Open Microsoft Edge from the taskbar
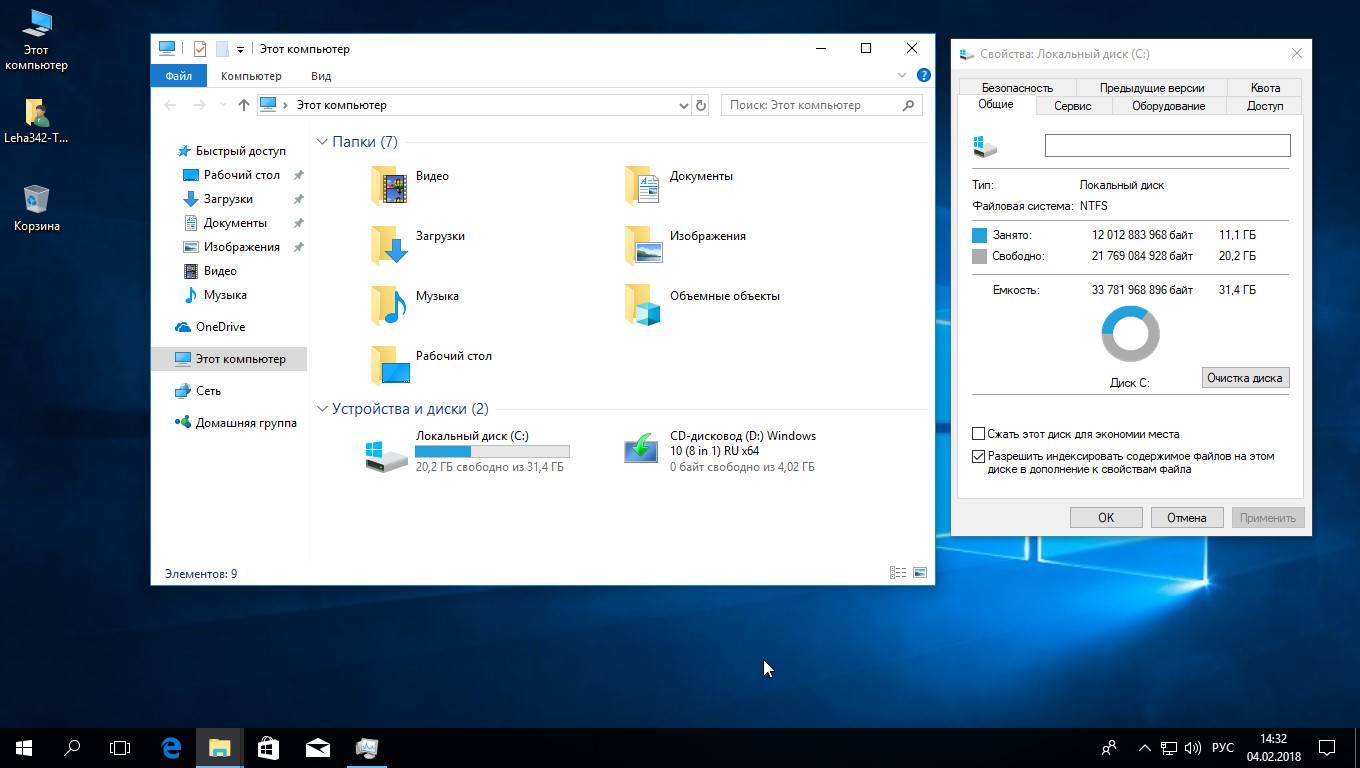The width and height of the screenshot is (1360, 768). [171, 747]
